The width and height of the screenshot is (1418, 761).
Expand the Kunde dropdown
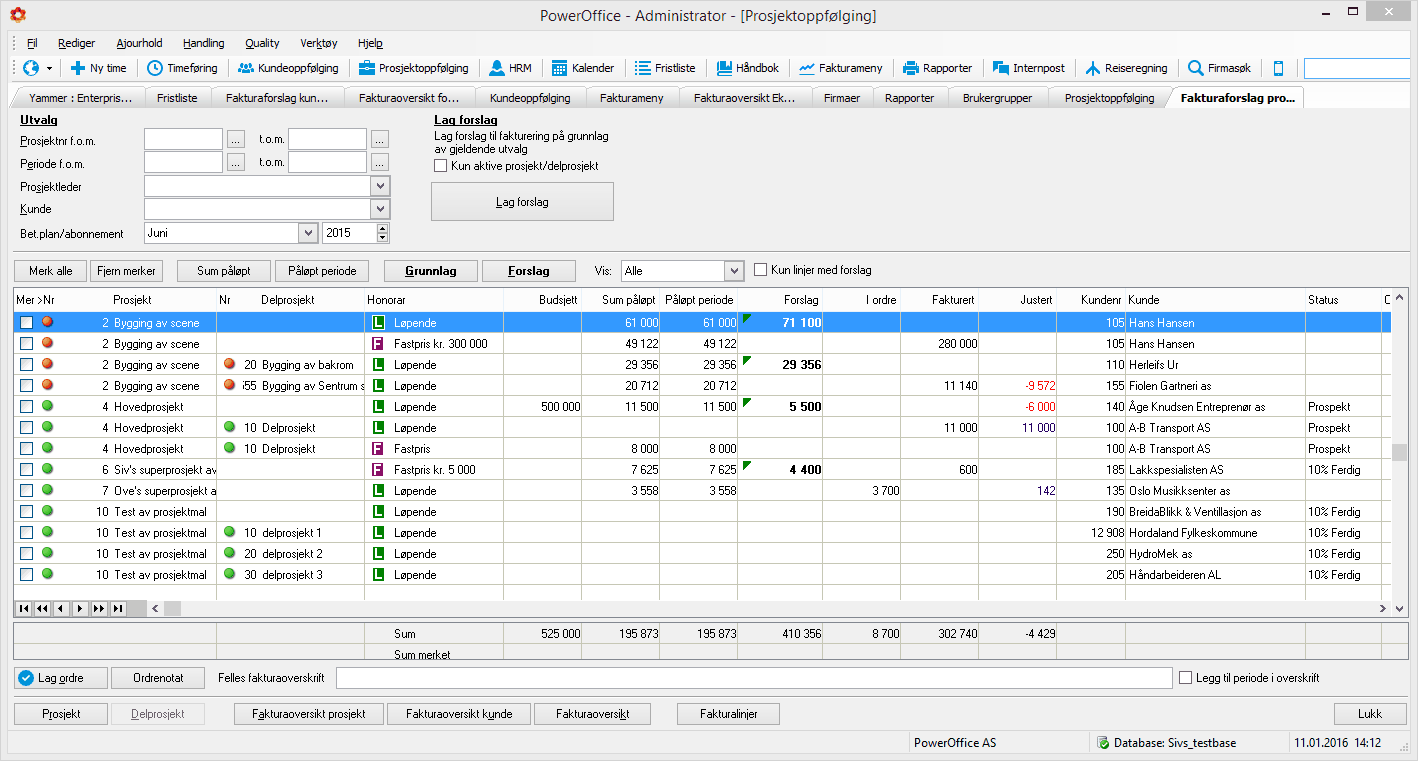tap(380, 209)
